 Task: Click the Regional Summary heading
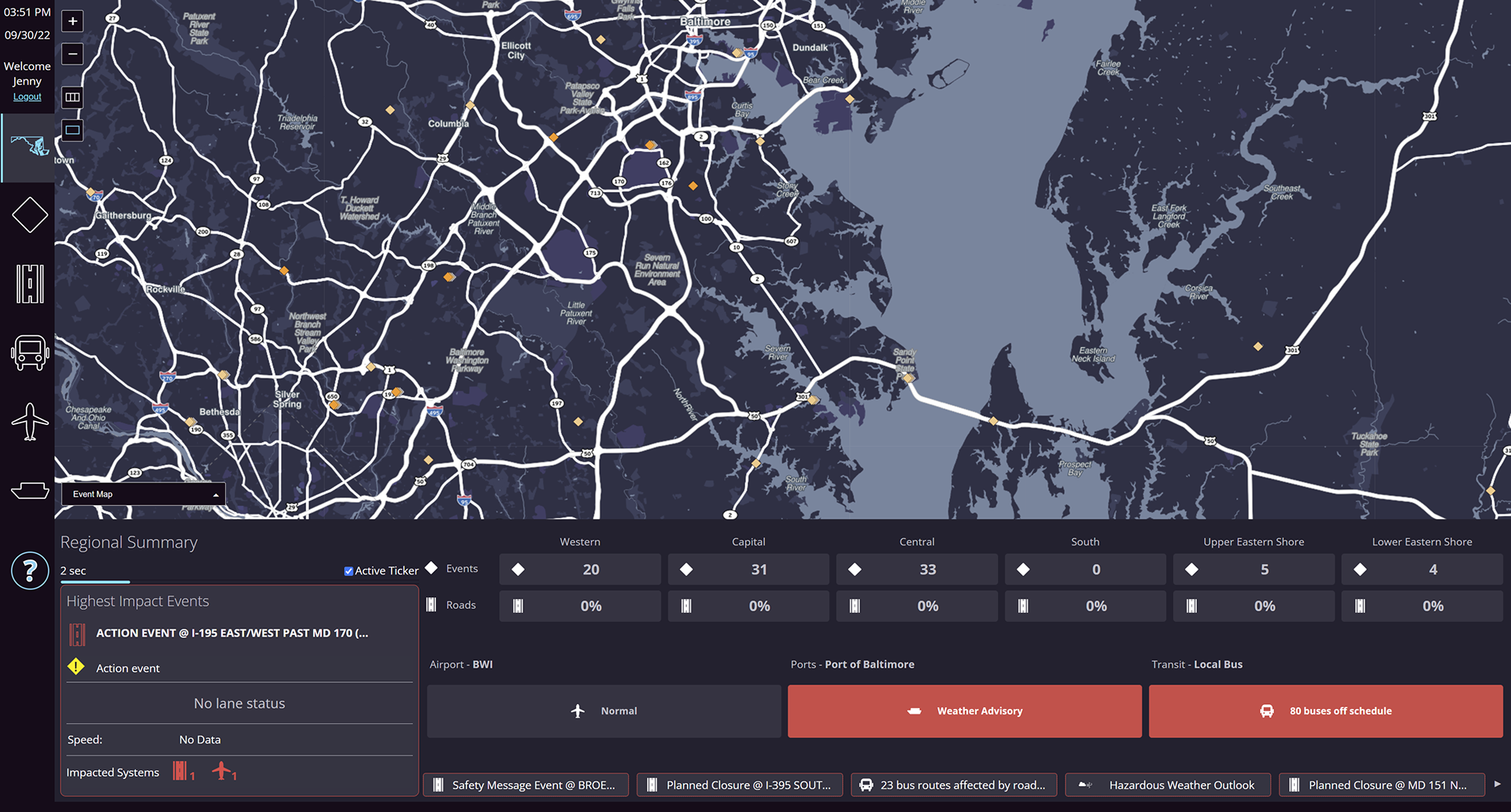(x=129, y=542)
